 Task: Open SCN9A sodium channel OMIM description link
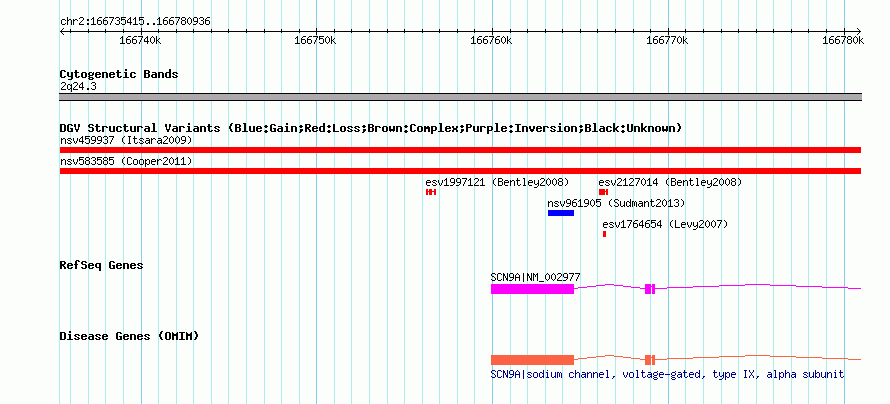667,374
